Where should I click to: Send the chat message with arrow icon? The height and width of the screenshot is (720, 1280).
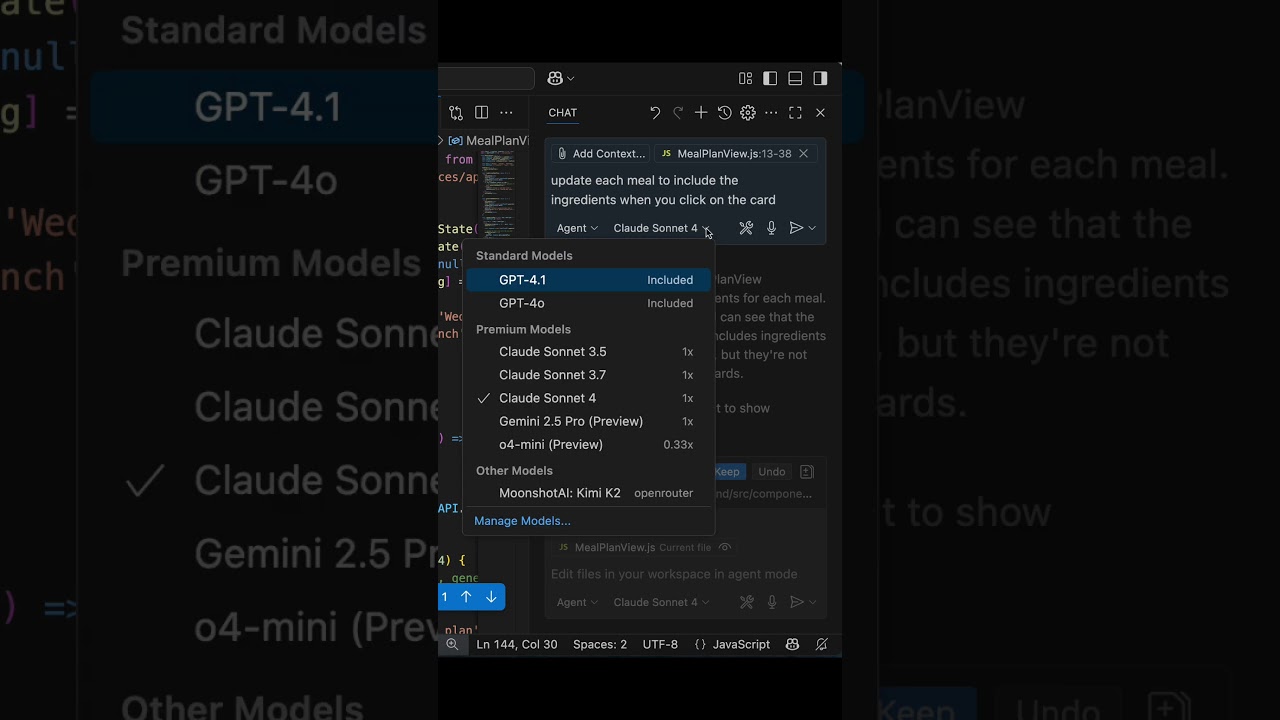tap(796, 228)
